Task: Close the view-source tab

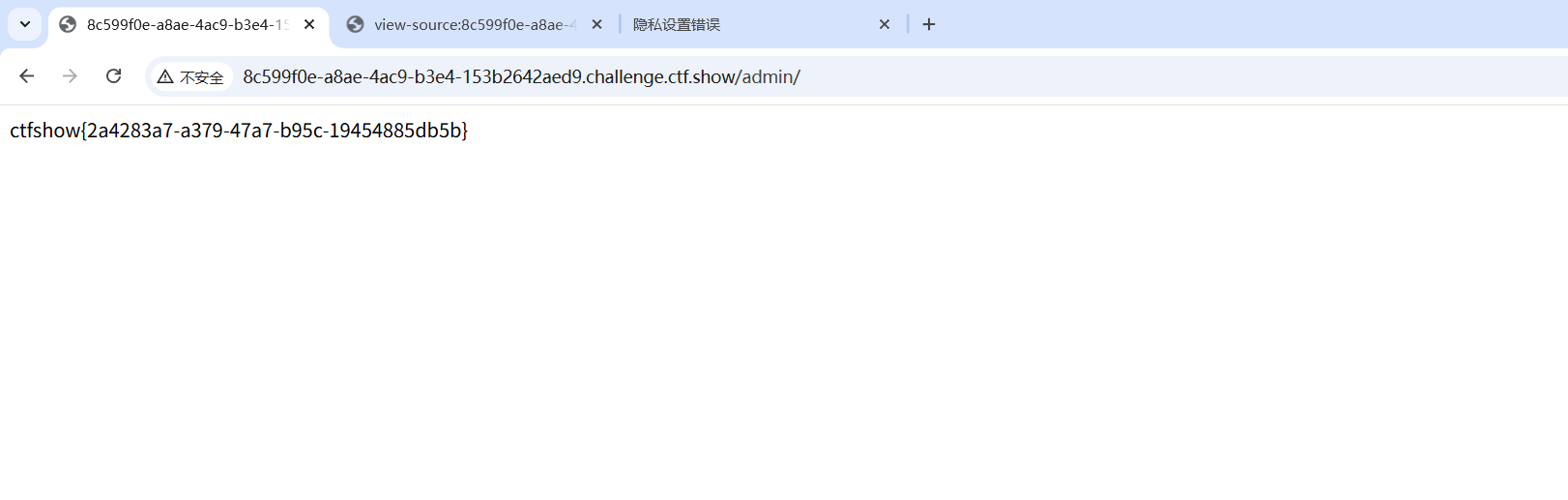Action: point(596,24)
